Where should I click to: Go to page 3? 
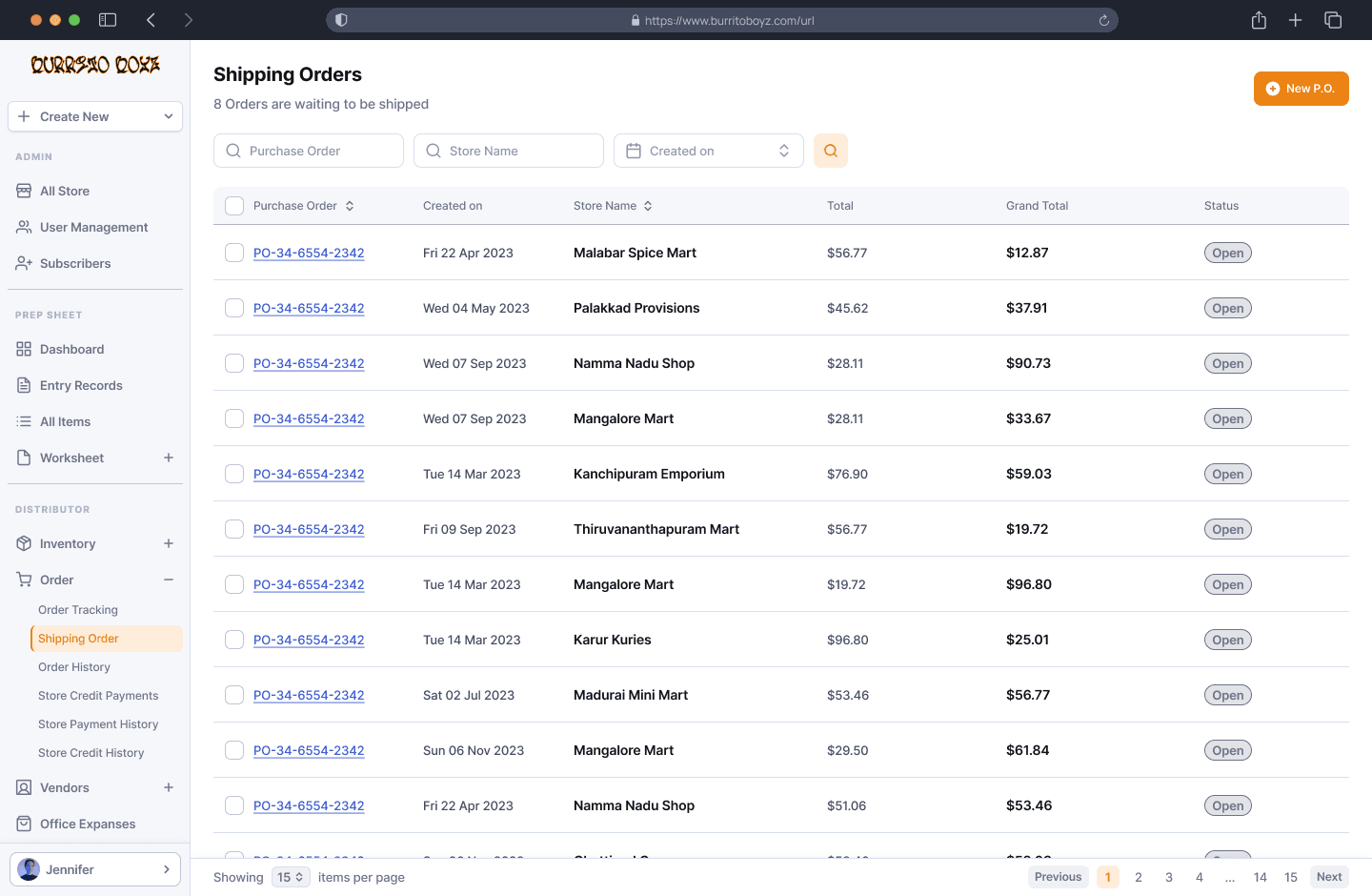tap(1169, 877)
